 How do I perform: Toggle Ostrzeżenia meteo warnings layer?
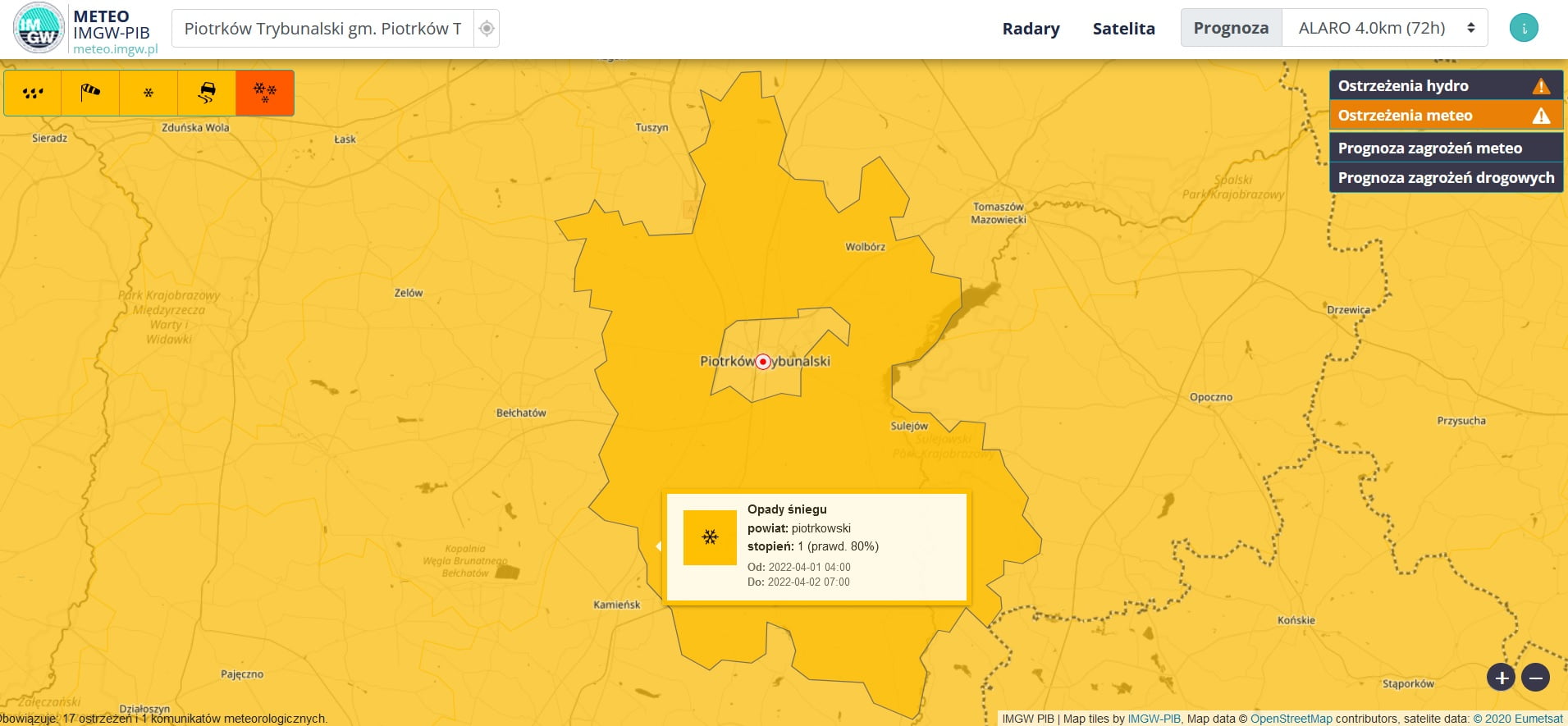(x=1445, y=116)
